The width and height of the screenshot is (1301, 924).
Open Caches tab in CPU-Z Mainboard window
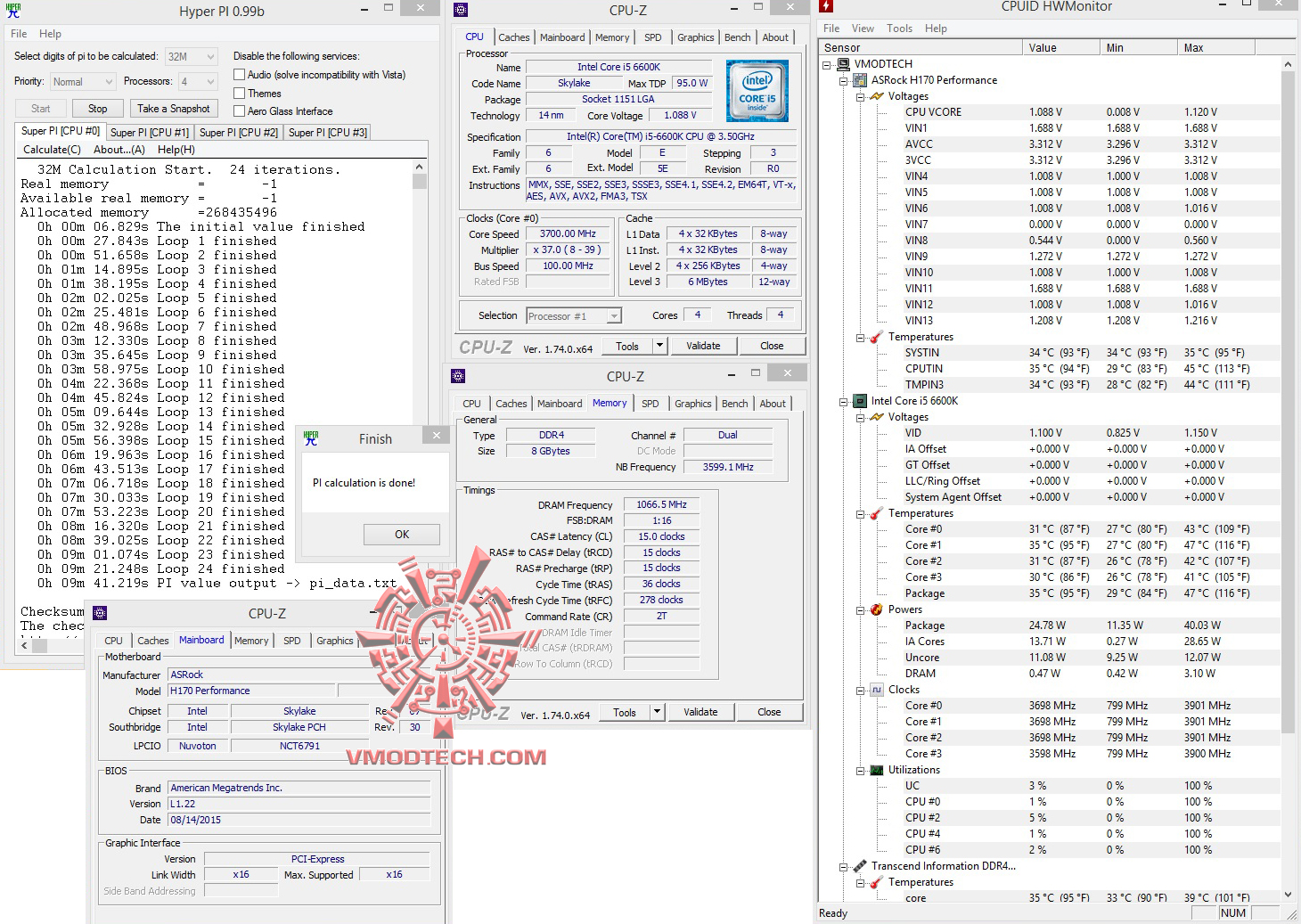pos(153,641)
